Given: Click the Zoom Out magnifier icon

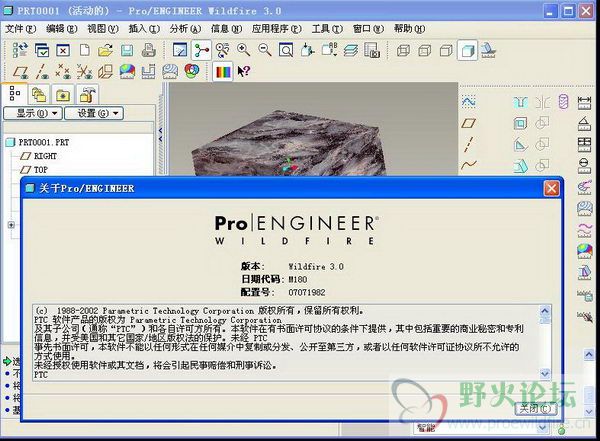Looking at the screenshot, I should (x=265, y=50).
